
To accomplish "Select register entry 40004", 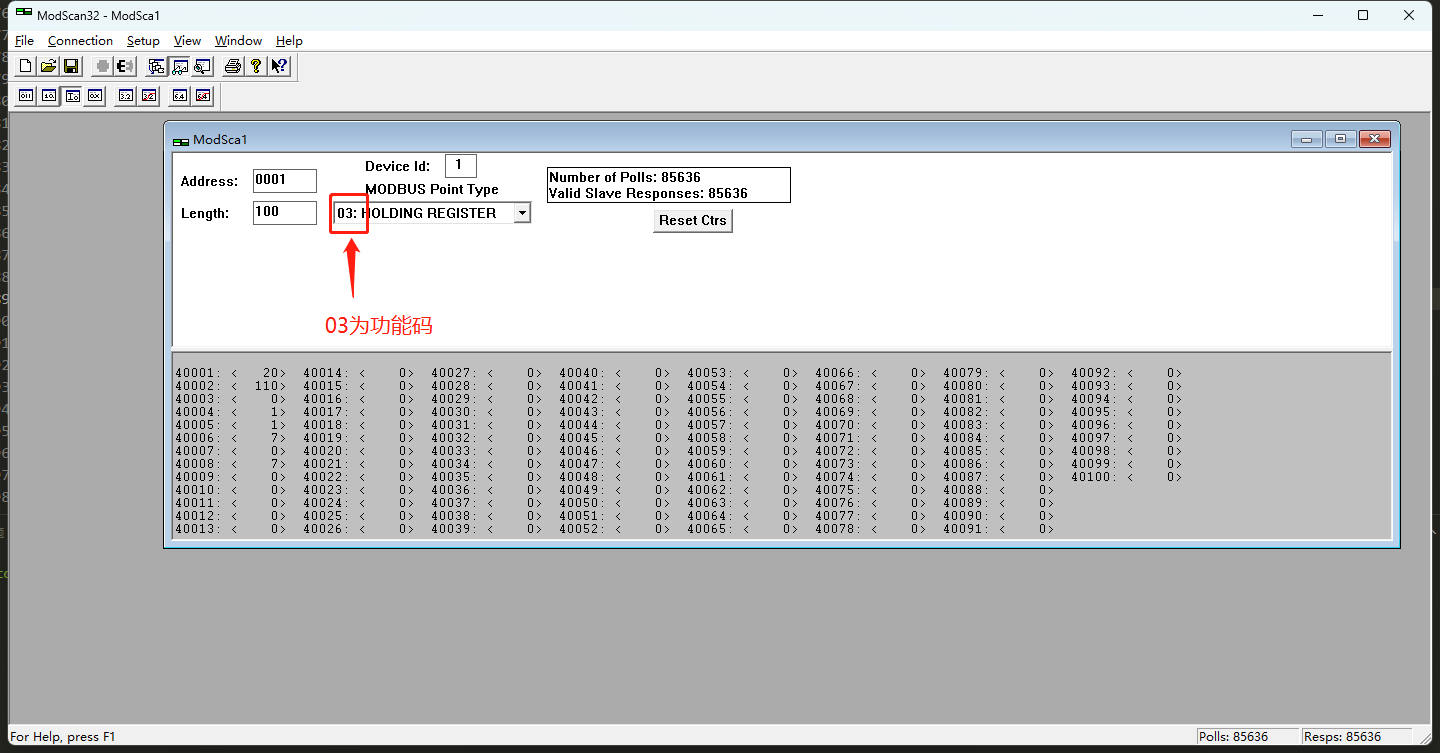I will tap(231, 412).
